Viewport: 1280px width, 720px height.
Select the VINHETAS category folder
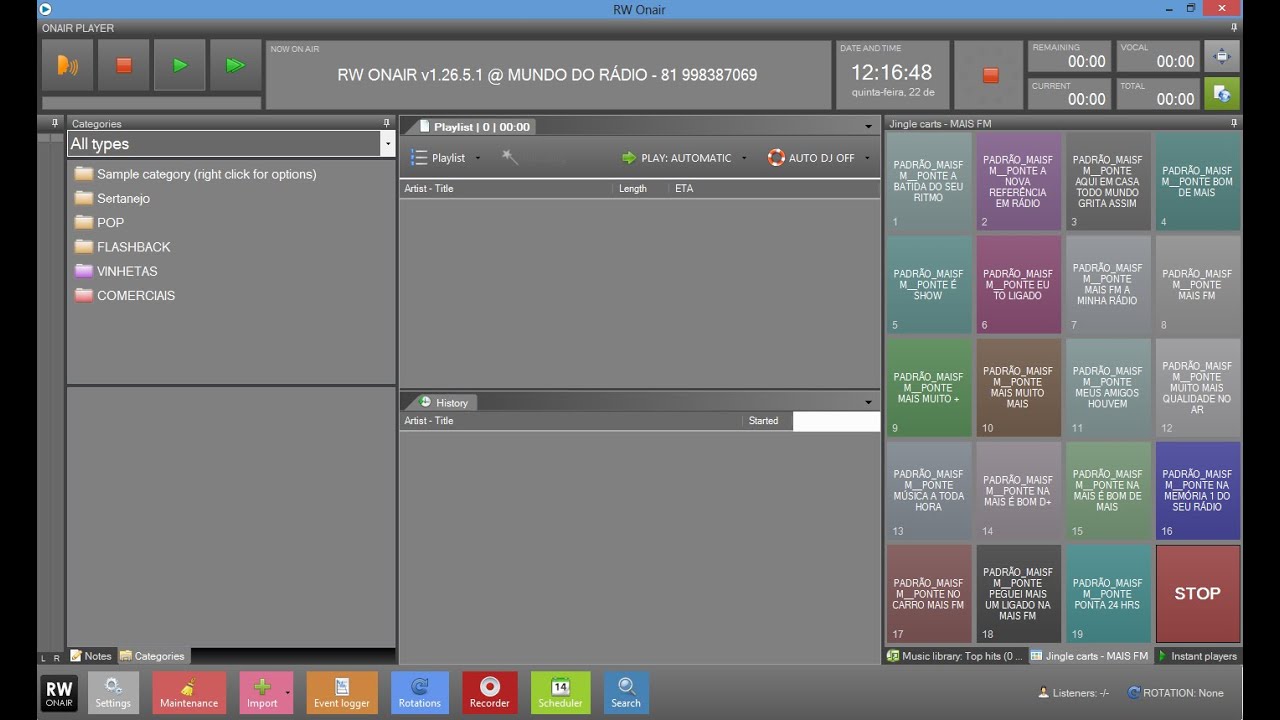116,271
